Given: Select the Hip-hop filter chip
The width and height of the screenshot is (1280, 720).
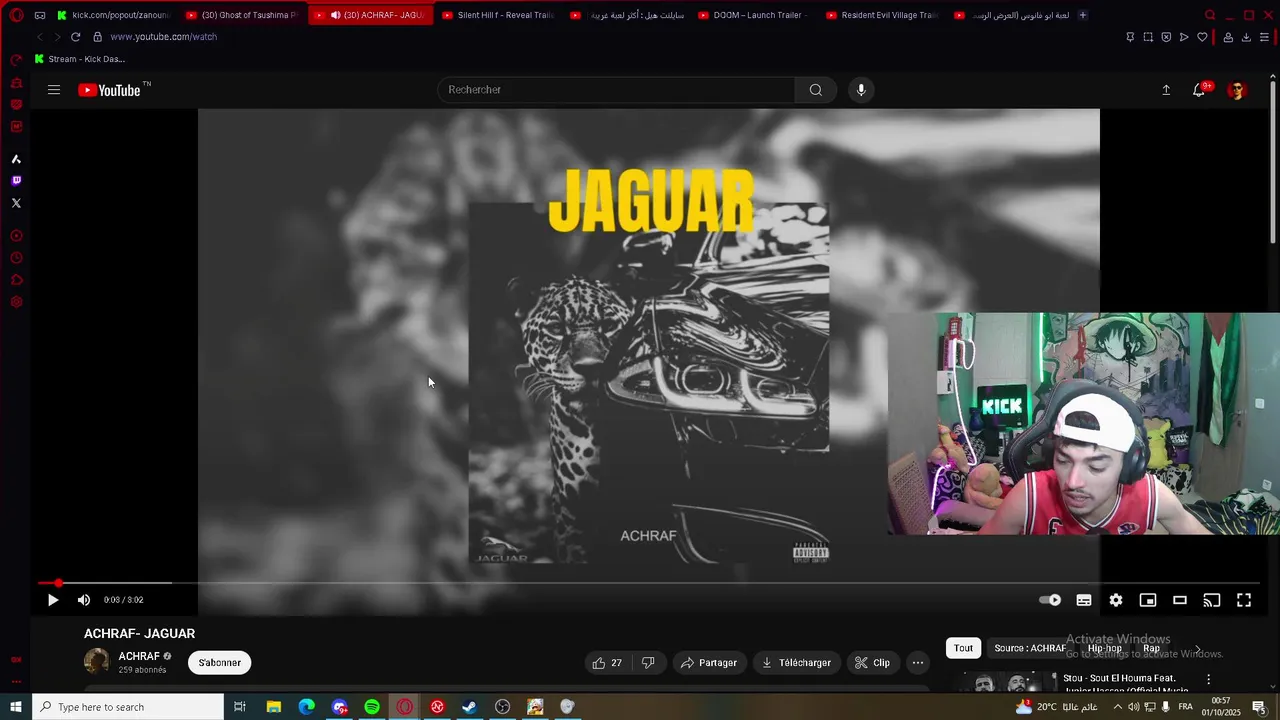Looking at the screenshot, I should (1105, 648).
